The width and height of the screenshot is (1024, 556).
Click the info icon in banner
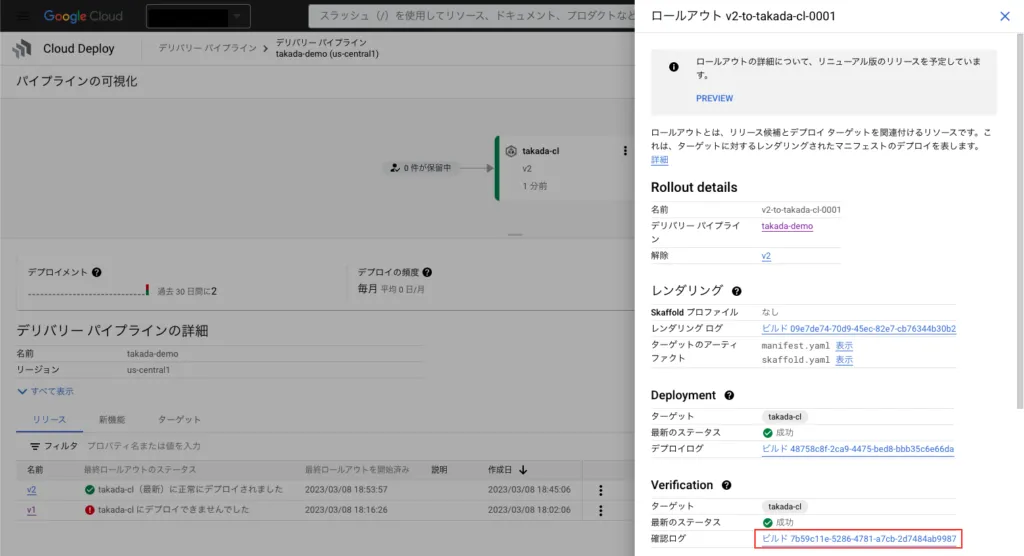[x=673, y=67]
